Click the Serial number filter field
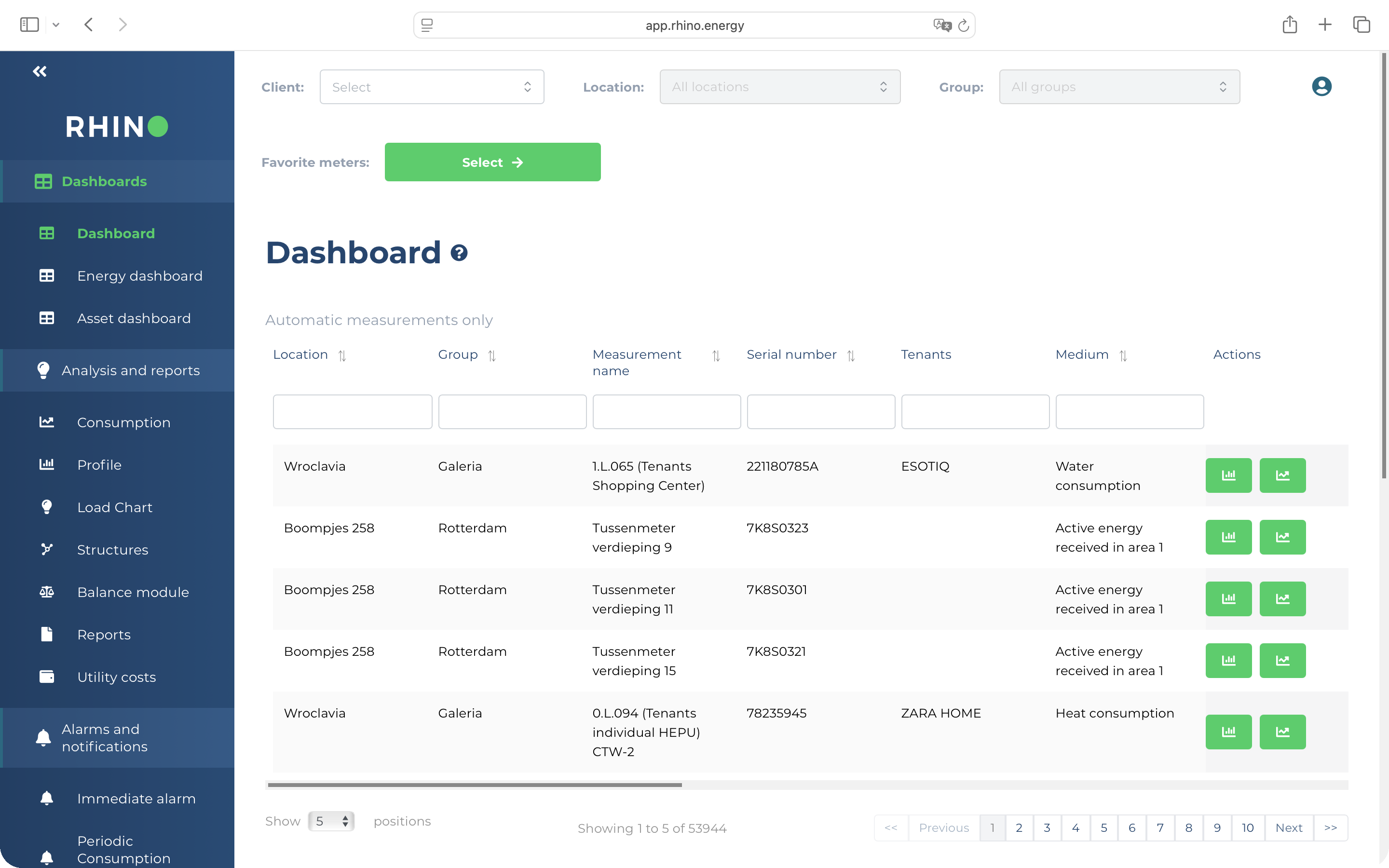The height and width of the screenshot is (868, 1389). pos(821,412)
